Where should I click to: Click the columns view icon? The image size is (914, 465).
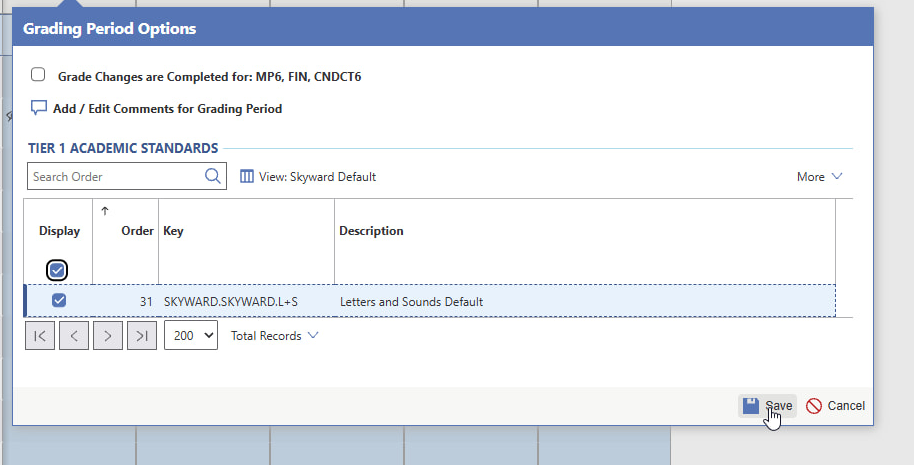pyautogui.click(x=247, y=176)
